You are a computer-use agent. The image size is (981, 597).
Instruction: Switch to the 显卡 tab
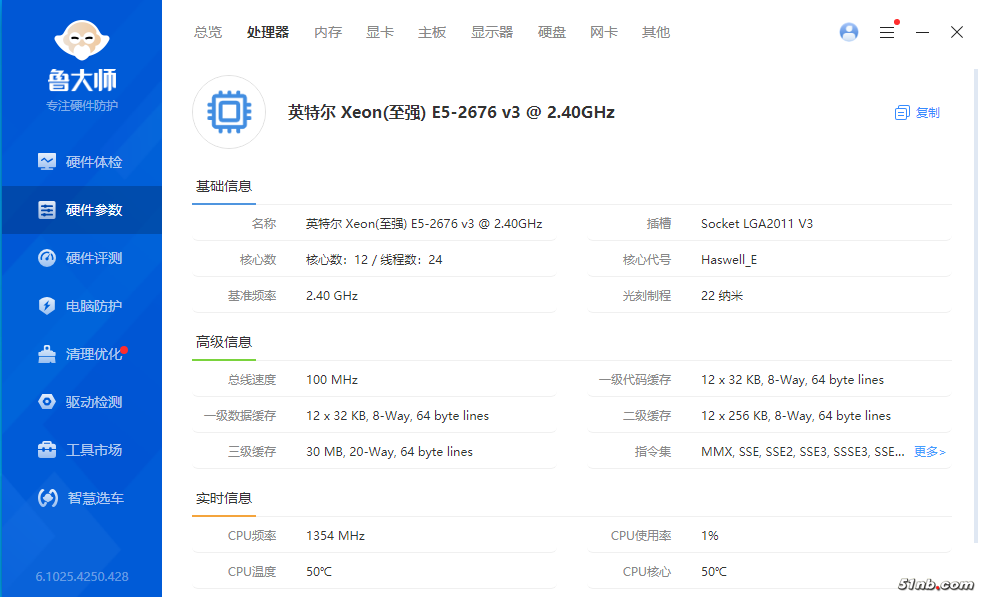(x=380, y=32)
